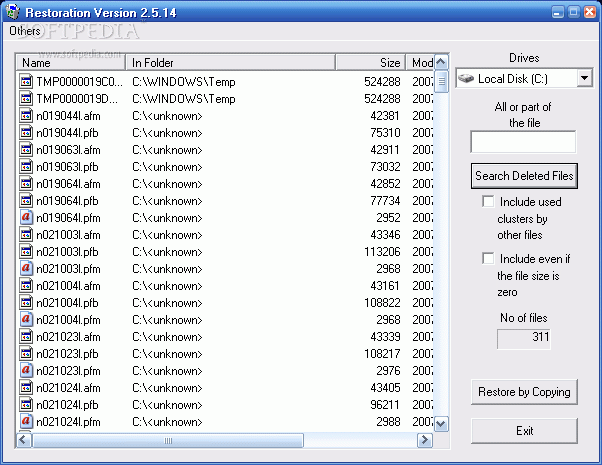
Task: Sort list by Size column header
Action: click(370, 63)
